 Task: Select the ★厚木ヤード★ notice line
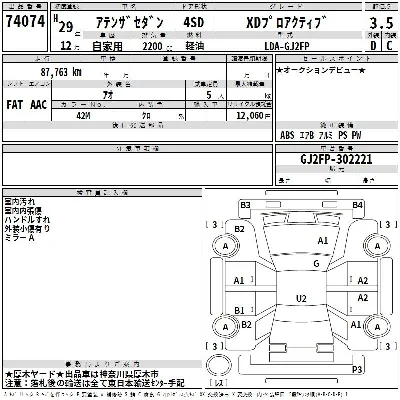click(82, 374)
